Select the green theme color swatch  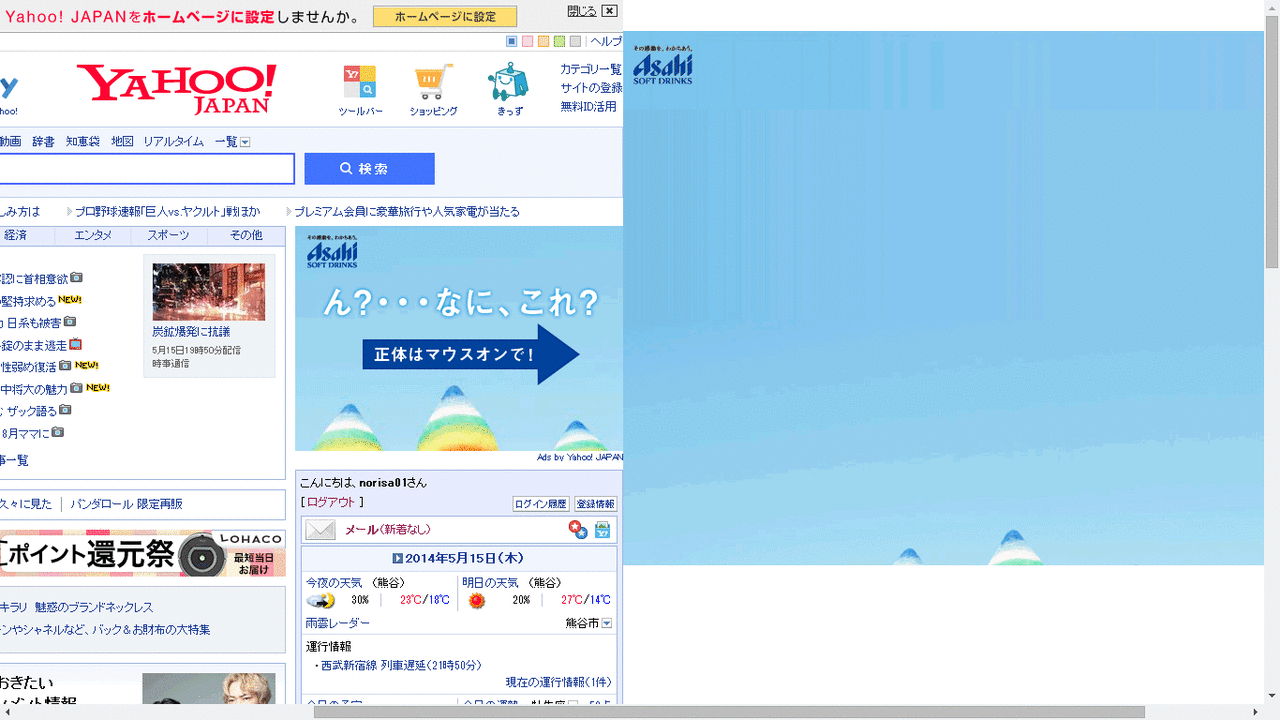tap(560, 41)
